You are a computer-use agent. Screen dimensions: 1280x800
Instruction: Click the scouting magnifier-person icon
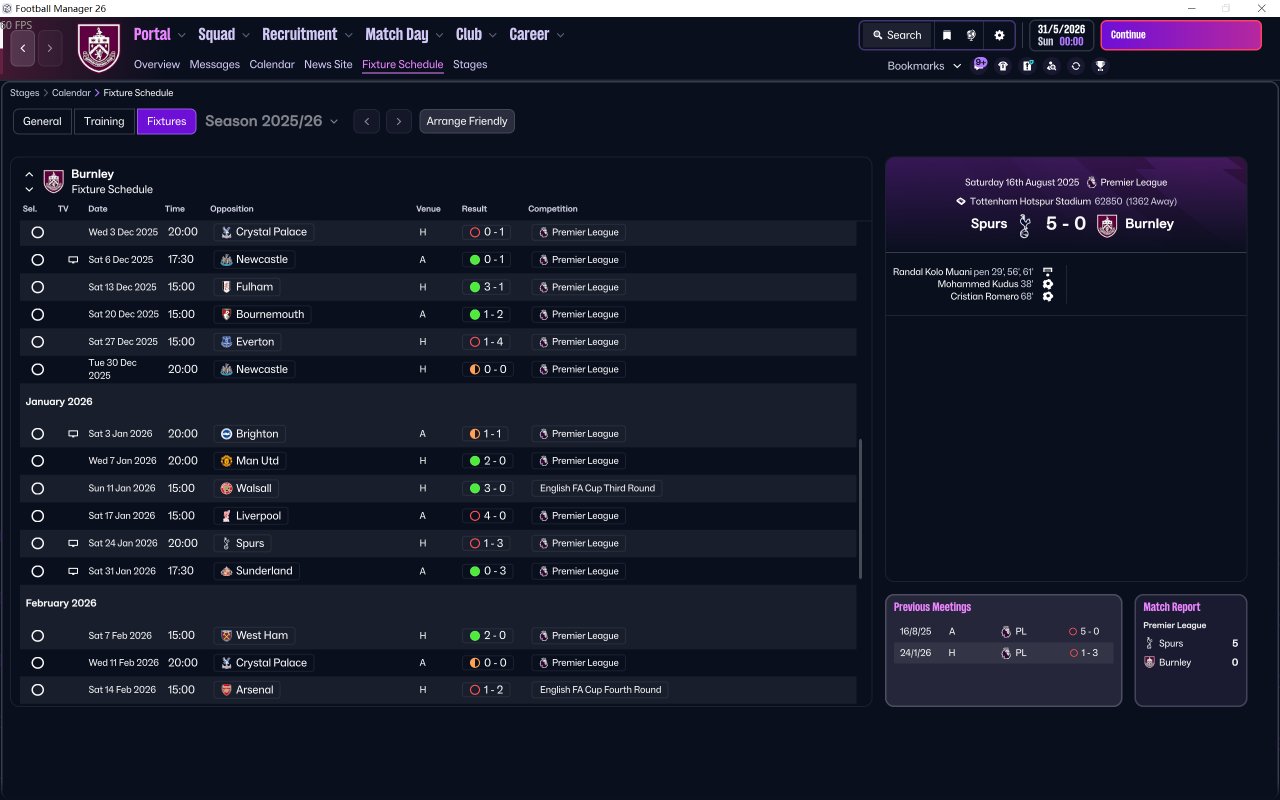[1051, 66]
